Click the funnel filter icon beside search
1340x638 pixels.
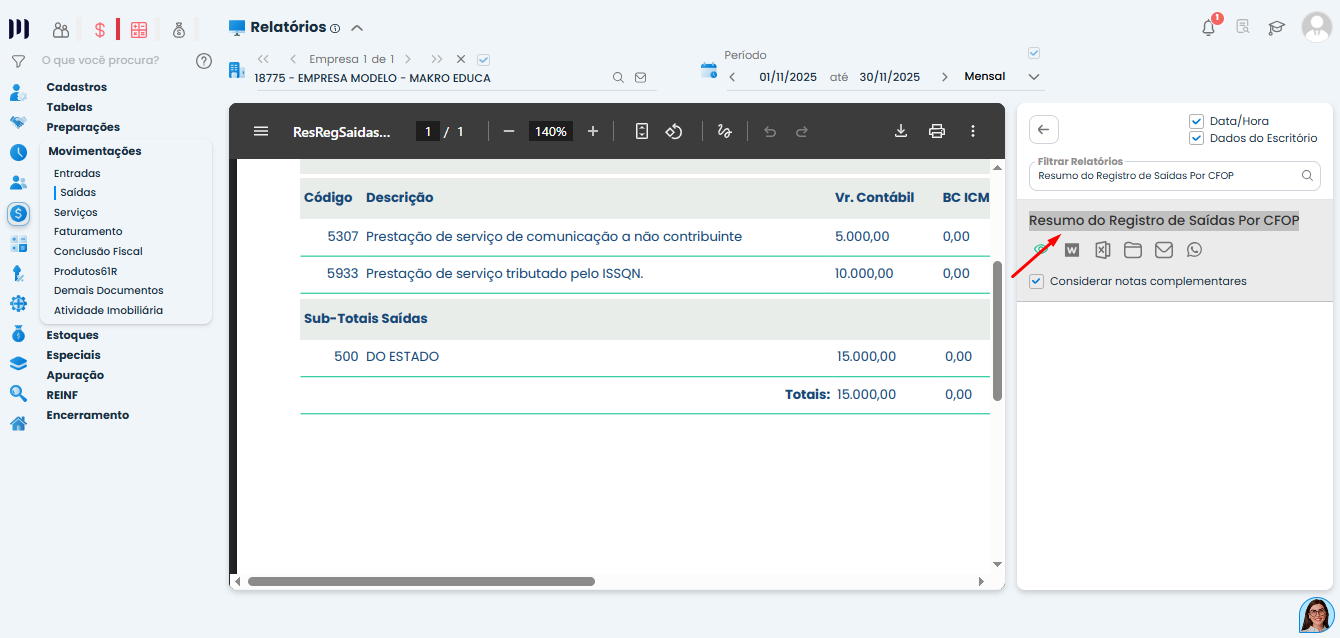coord(18,61)
